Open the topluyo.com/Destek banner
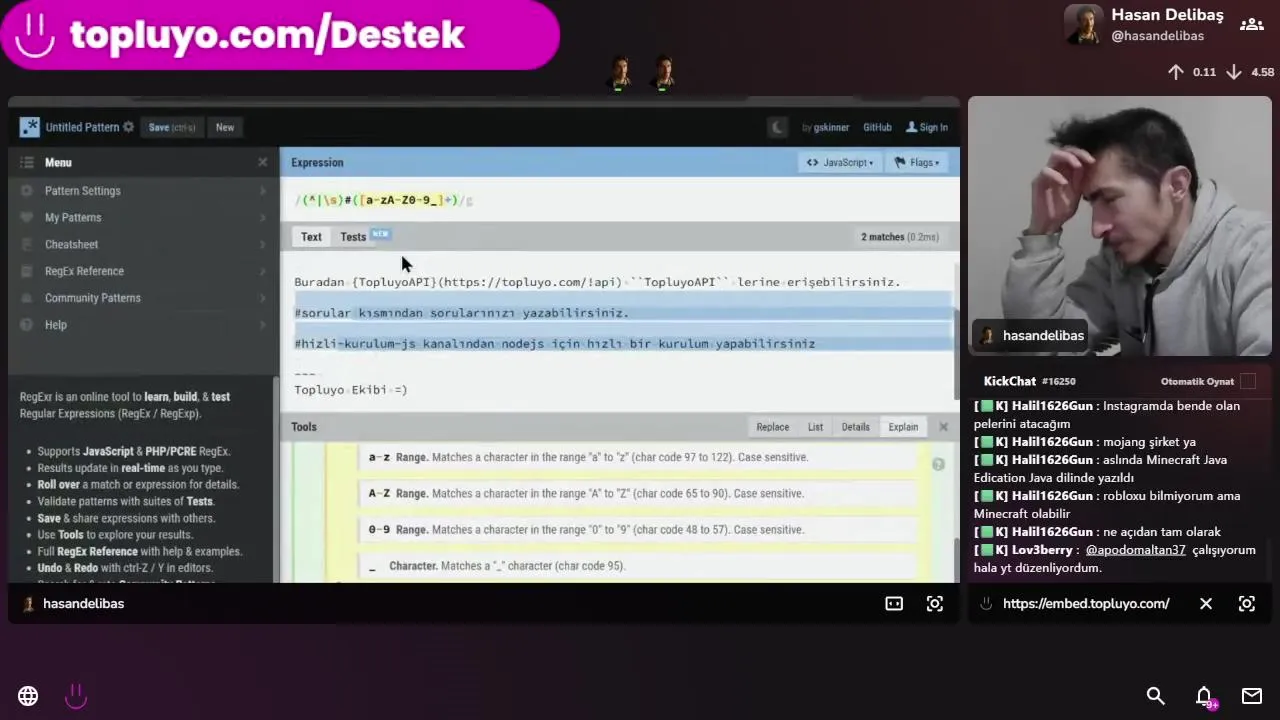This screenshot has height=720, width=1280. pyautogui.click(x=280, y=35)
